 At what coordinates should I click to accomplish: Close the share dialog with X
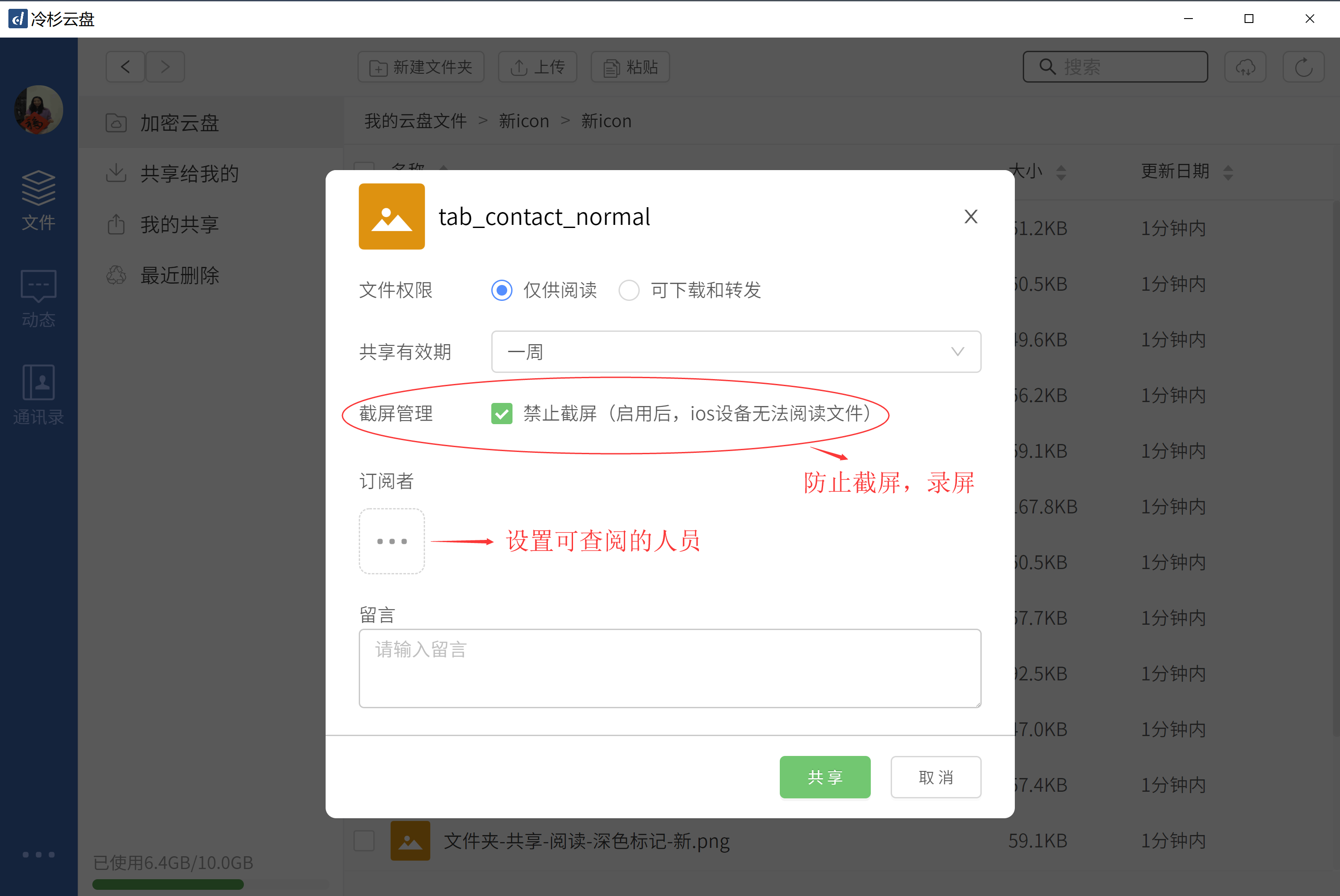pos(971,216)
